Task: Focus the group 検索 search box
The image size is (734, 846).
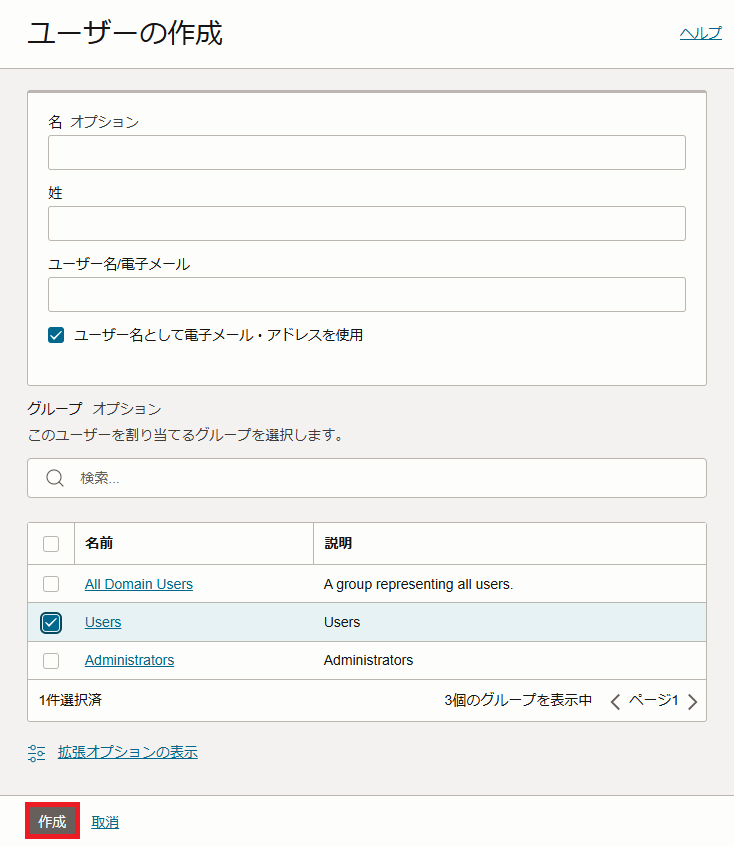Action: point(367,478)
